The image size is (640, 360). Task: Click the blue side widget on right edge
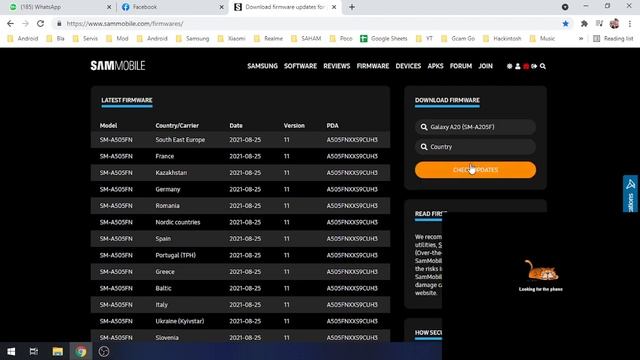631,194
